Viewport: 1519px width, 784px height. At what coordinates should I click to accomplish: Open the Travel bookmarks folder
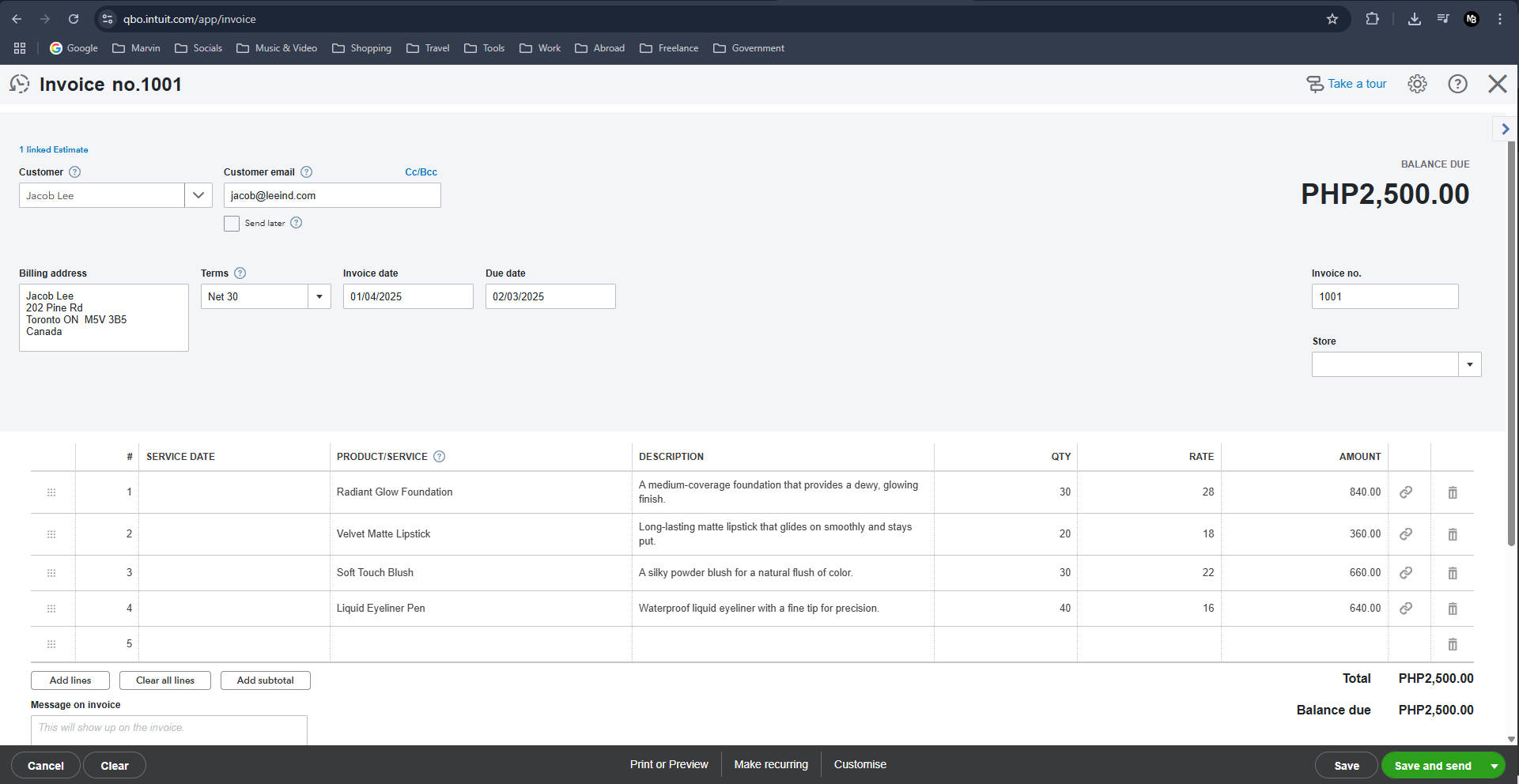[x=428, y=48]
